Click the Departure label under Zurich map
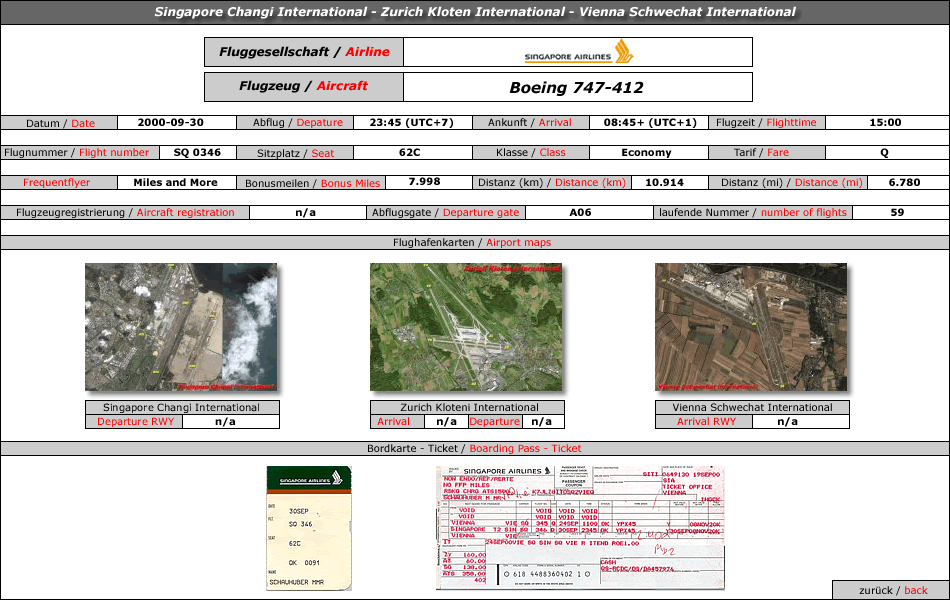 click(494, 422)
